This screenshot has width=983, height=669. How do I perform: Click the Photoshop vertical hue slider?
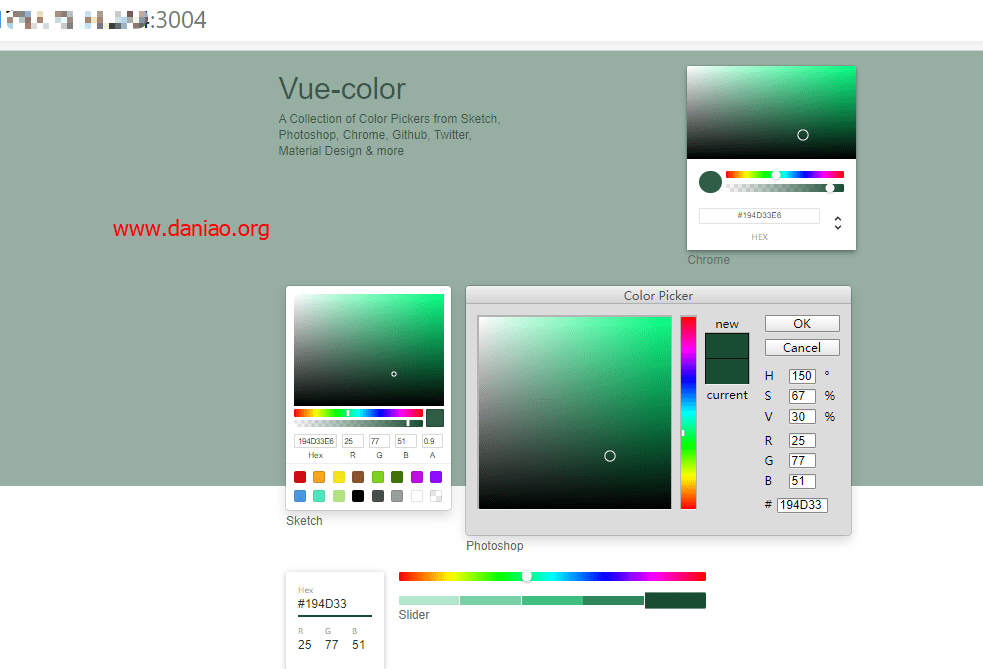[x=688, y=413]
